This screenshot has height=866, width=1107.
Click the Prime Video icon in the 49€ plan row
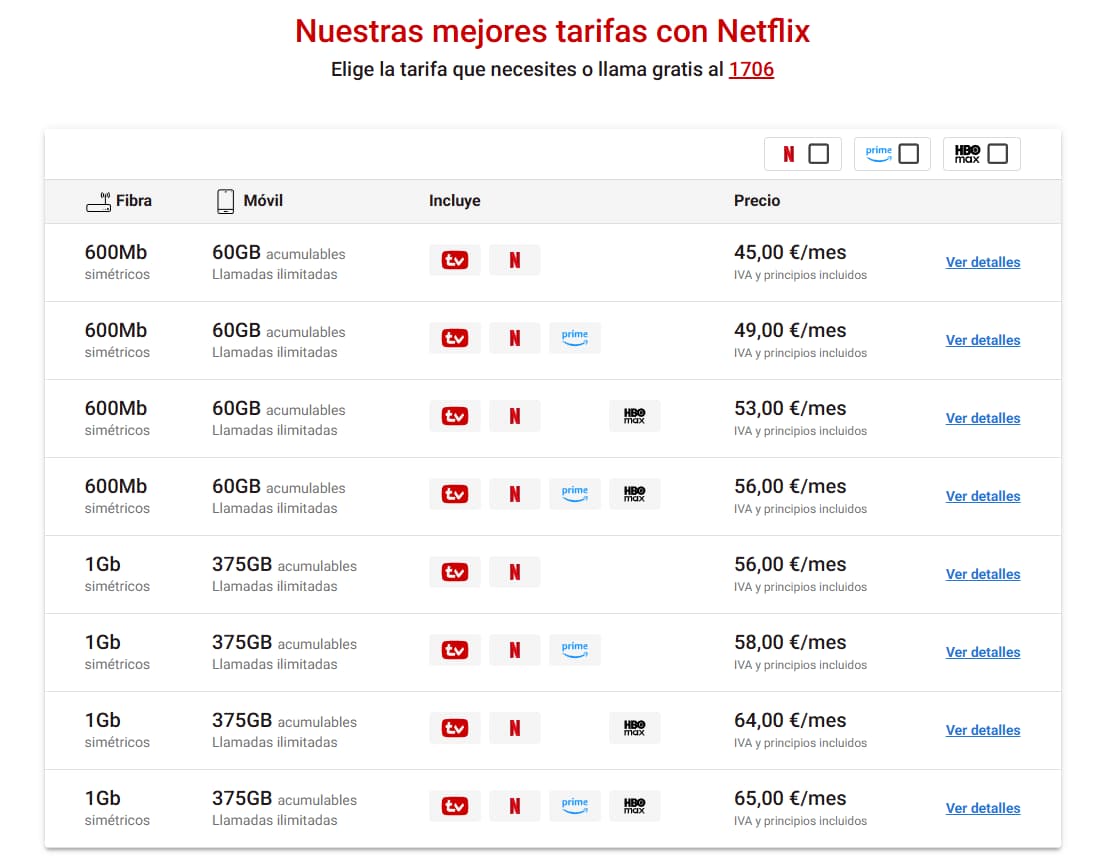click(575, 338)
